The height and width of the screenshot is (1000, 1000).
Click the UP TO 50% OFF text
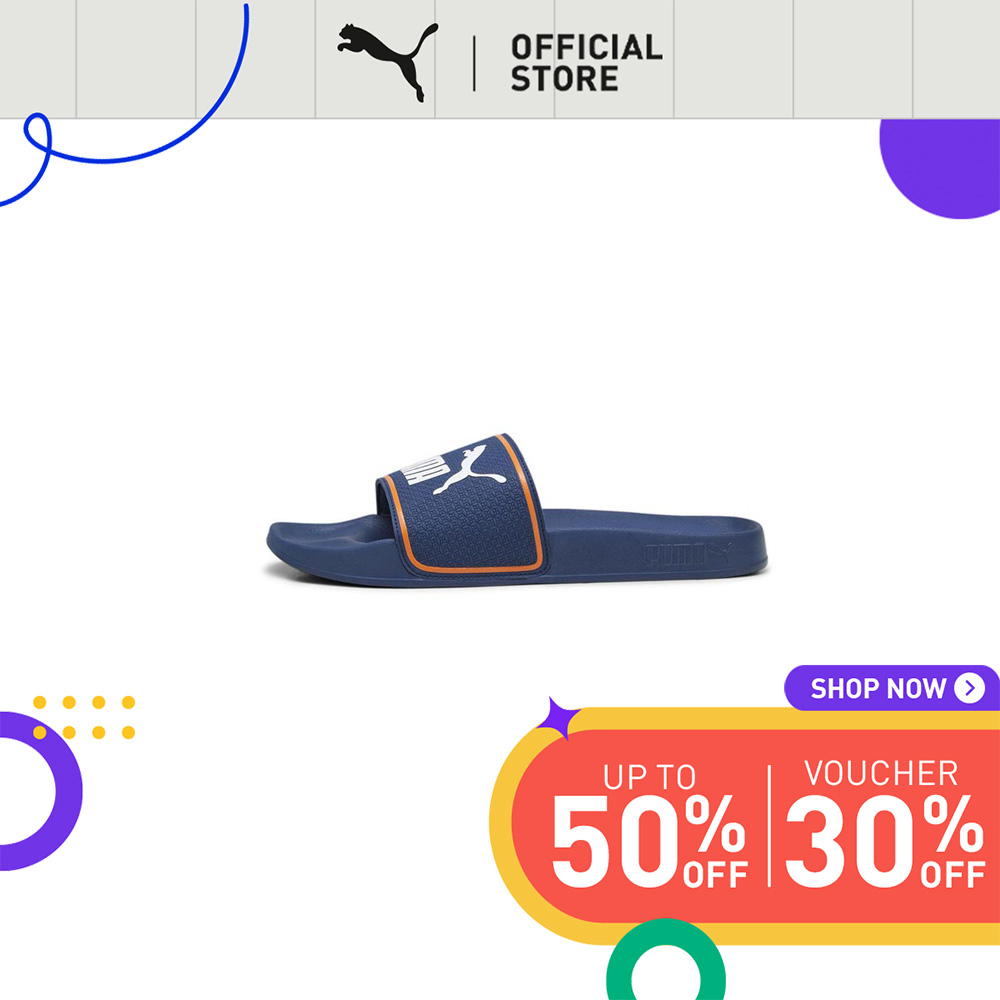point(649,825)
